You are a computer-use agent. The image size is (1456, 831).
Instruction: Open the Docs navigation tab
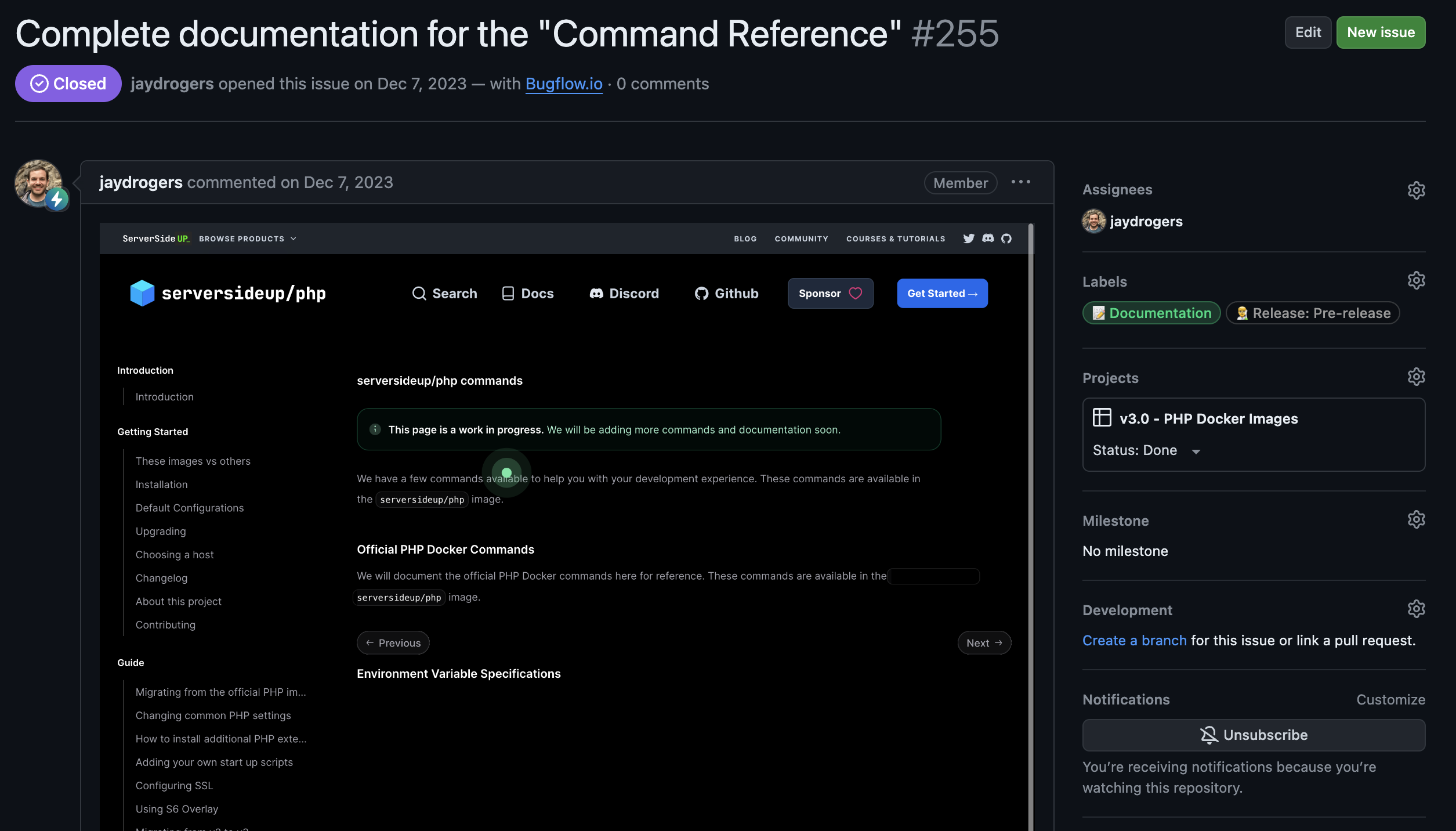527,293
